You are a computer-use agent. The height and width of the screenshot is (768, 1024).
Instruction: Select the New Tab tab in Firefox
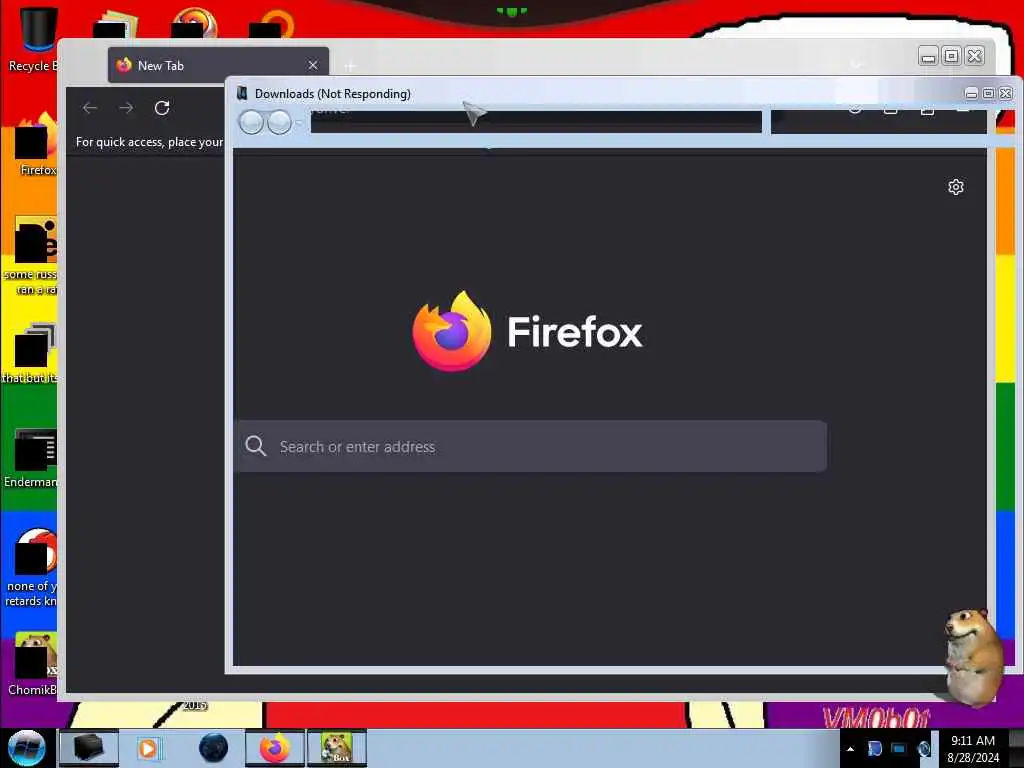[218, 65]
